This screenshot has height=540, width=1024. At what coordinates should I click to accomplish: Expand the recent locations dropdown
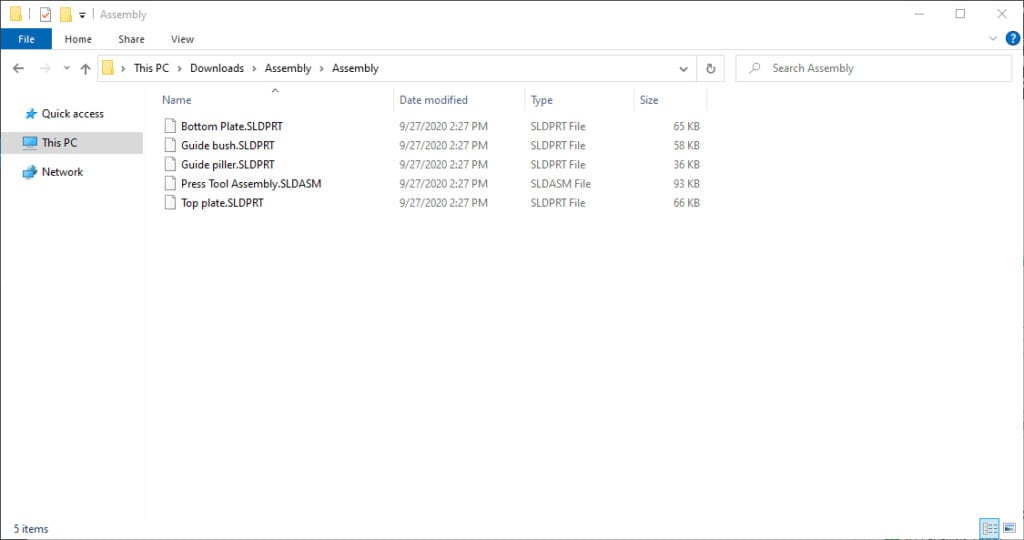[x=67, y=68]
